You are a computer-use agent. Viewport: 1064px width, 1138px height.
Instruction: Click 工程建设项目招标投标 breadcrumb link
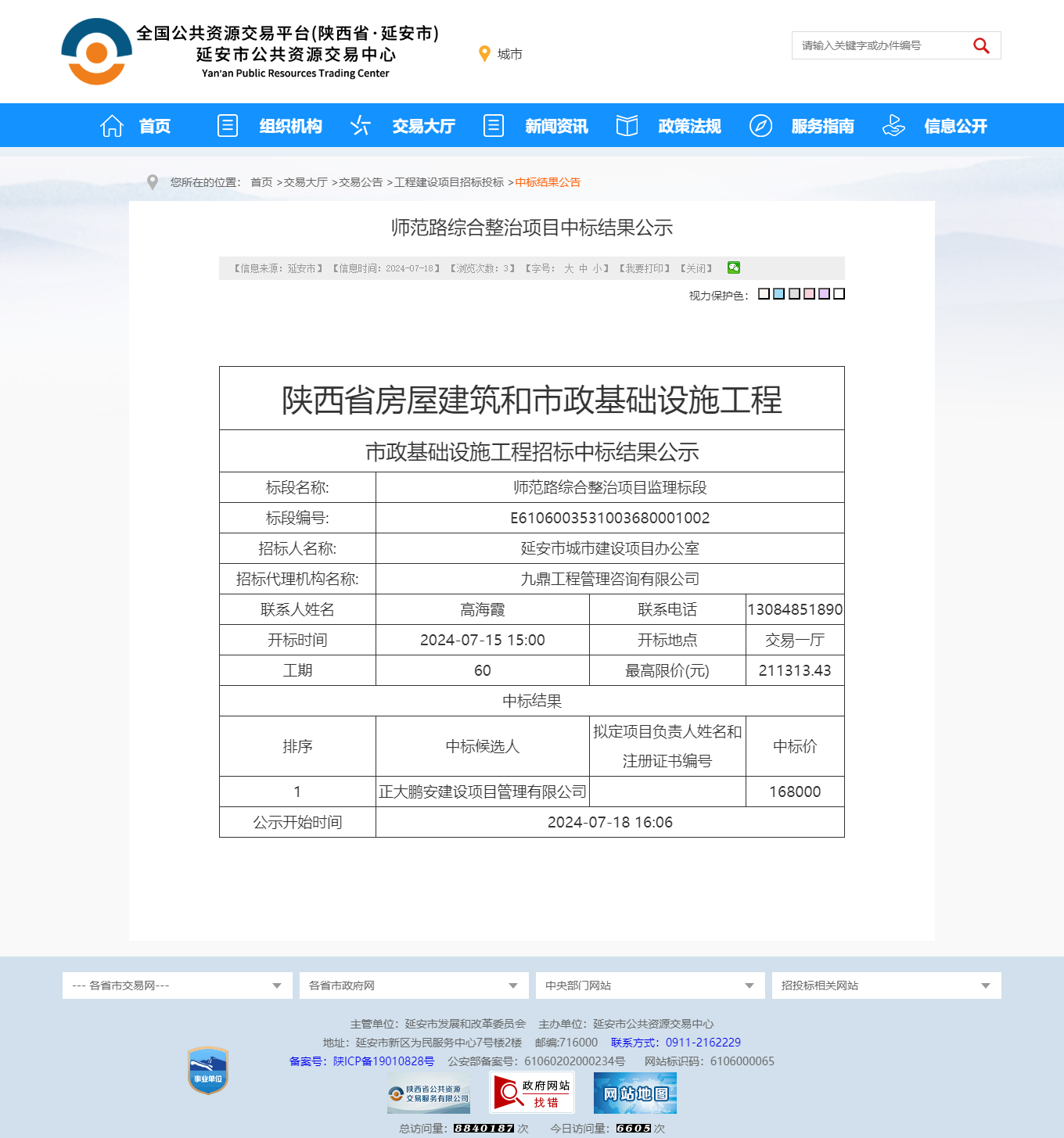pyautogui.click(x=448, y=182)
